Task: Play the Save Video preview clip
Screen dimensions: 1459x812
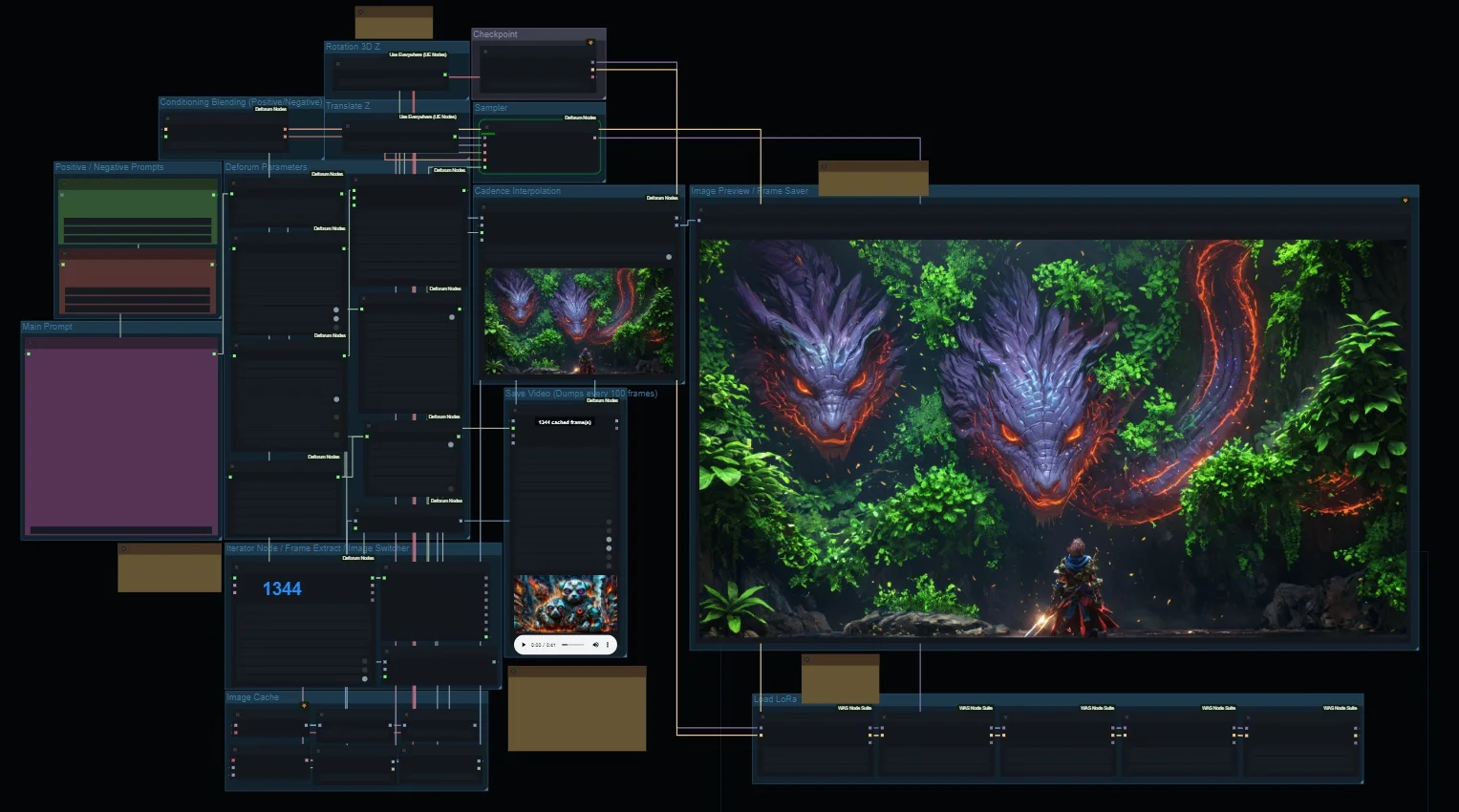Action: coord(524,645)
